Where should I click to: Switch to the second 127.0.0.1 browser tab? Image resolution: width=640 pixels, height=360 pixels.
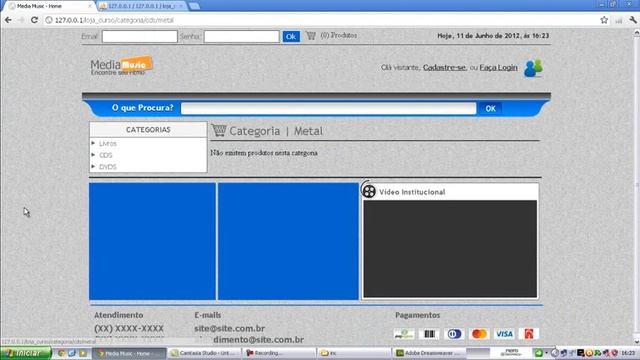point(141,6)
